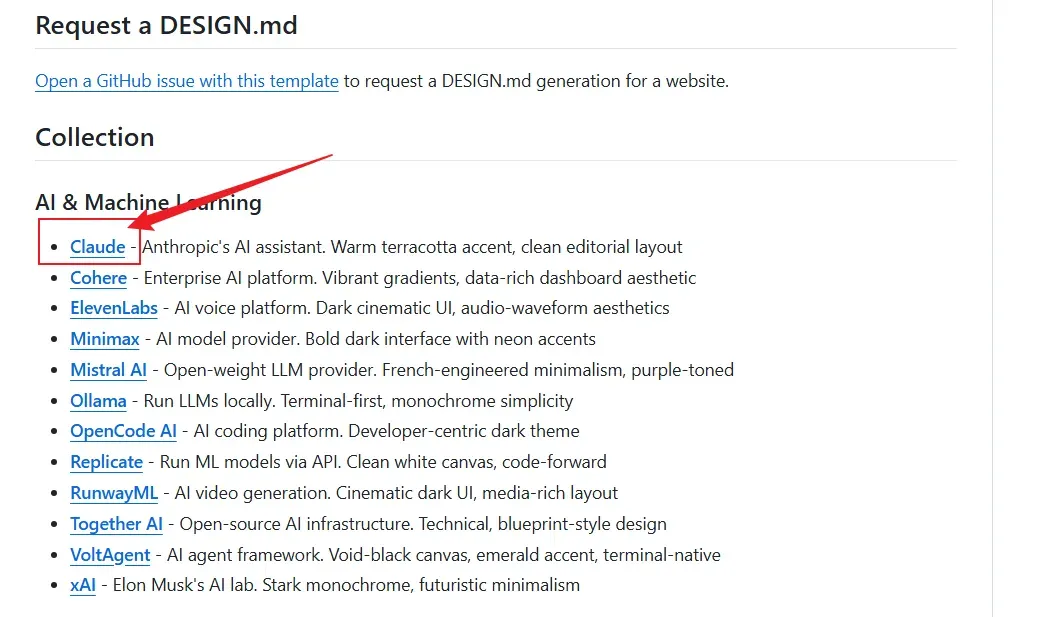1062x617 pixels.
Task: Open the GitHub issue template link
Action: coord(186,81)
